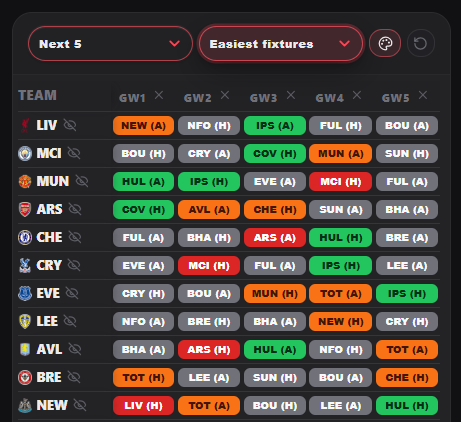Click the Liverpool club crest
The width and height of the screenshot is (461, 422).
[25, 125]
